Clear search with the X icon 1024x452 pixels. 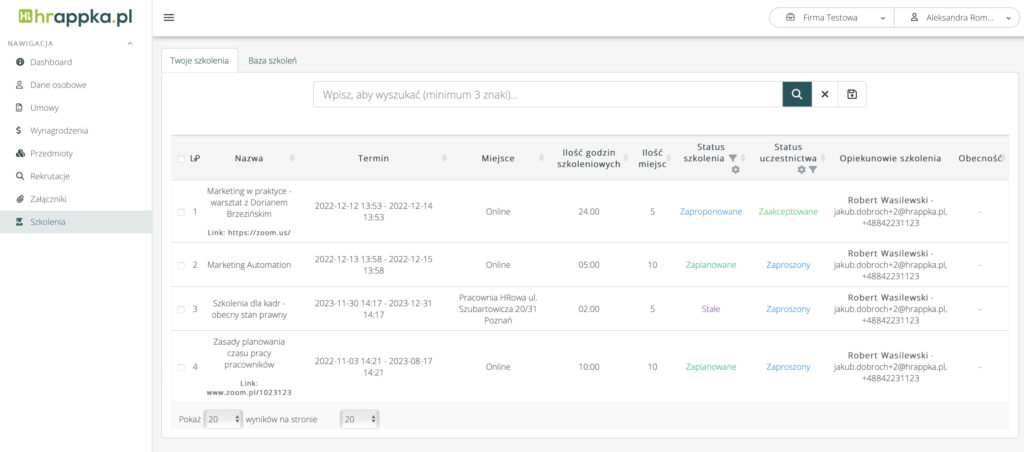[825, 94]
